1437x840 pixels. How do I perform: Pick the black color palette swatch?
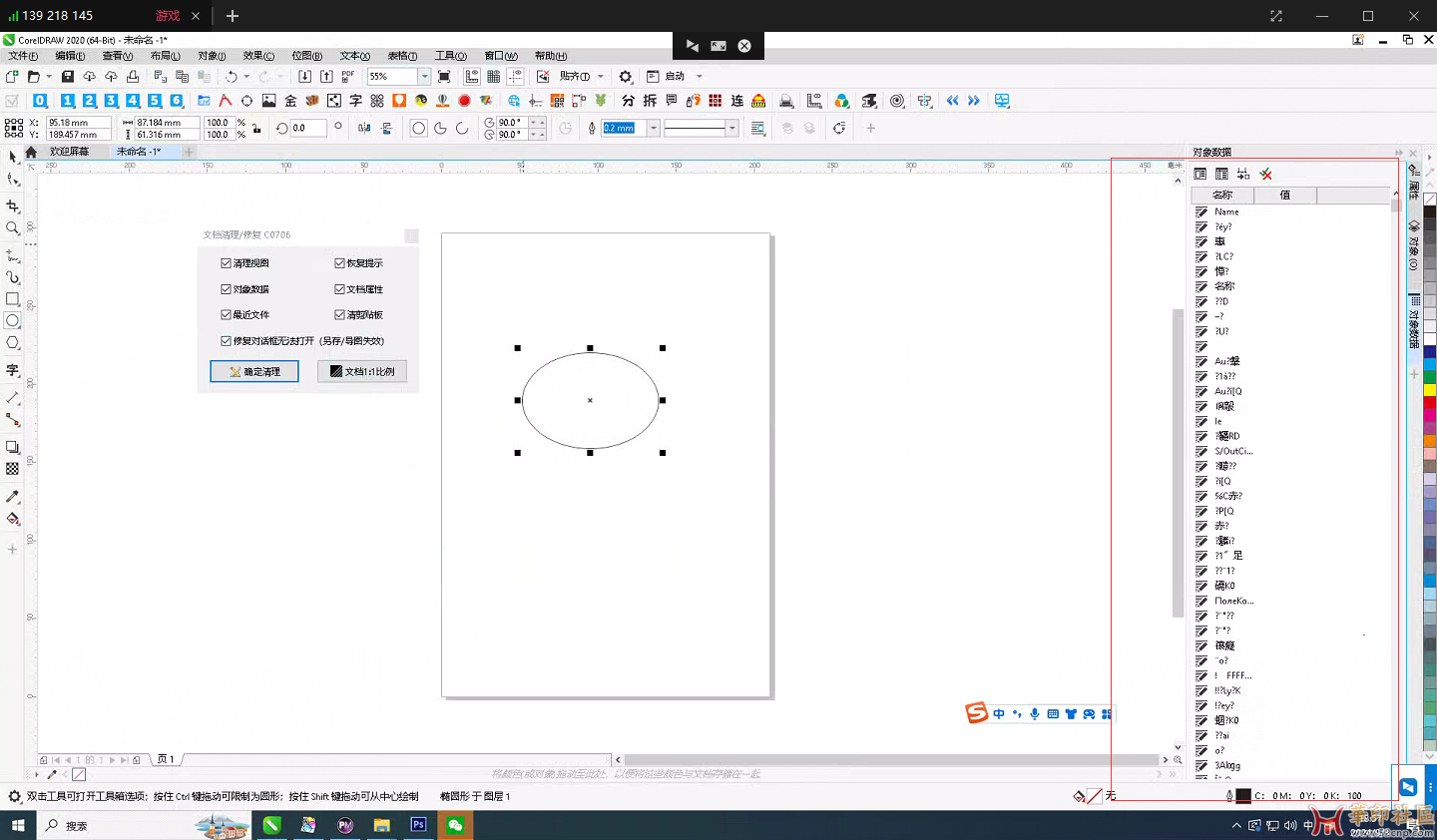point(1429,211)
